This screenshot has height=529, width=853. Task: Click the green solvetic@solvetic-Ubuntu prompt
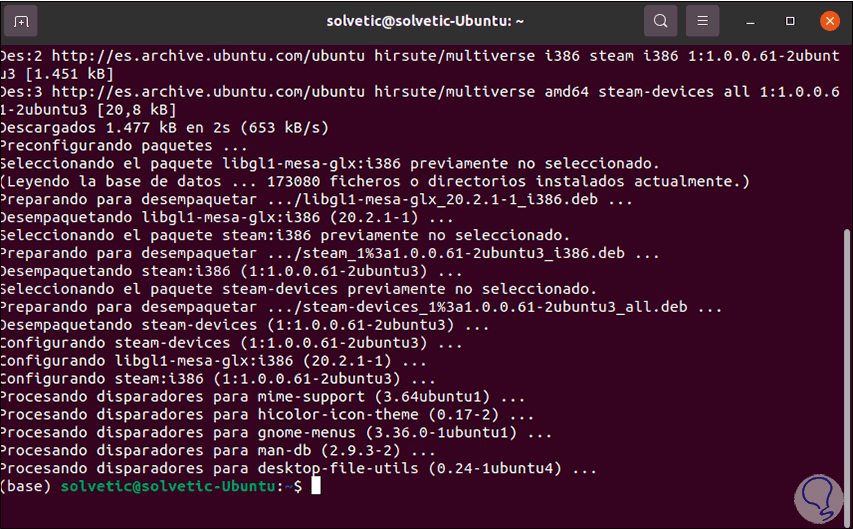tap(169, 486)
